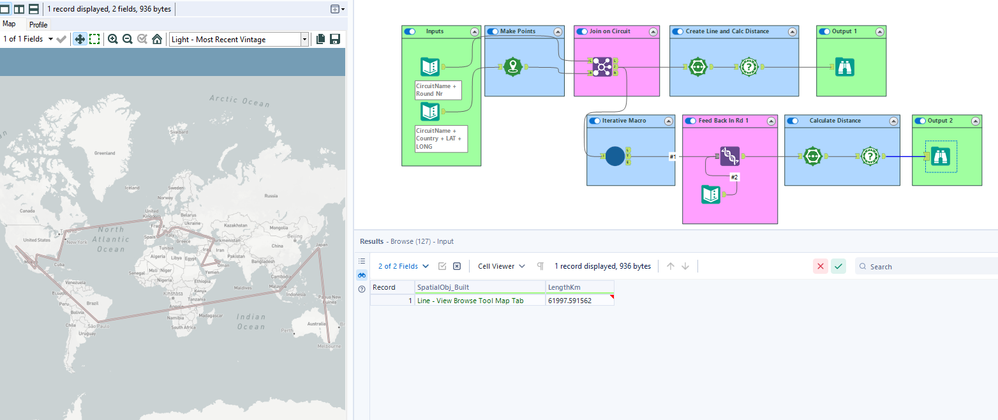Copy the map image
The height and width of the screenshot is (420, 998).
click(x=320, y=39)
